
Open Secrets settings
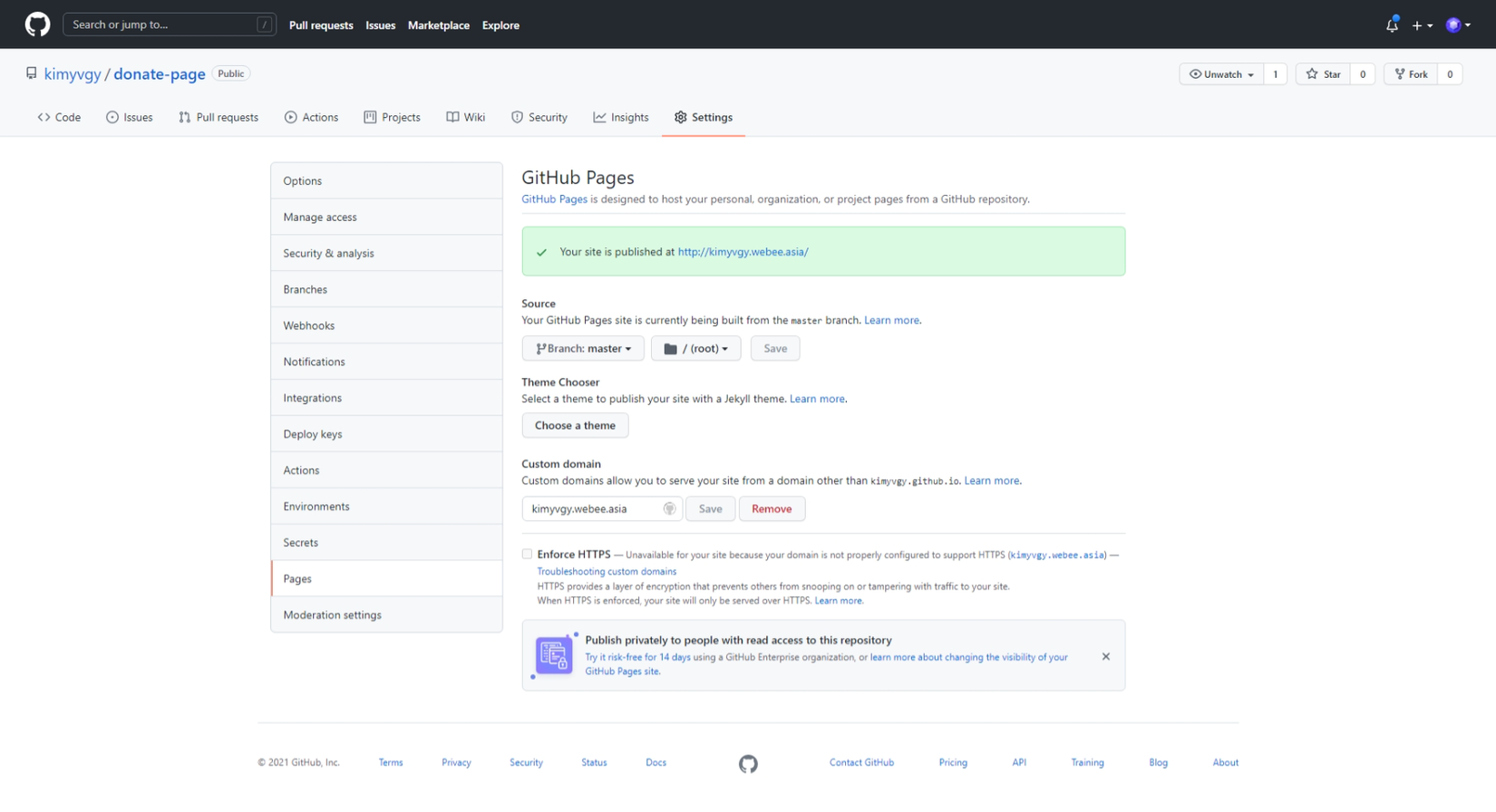[386, 543]
